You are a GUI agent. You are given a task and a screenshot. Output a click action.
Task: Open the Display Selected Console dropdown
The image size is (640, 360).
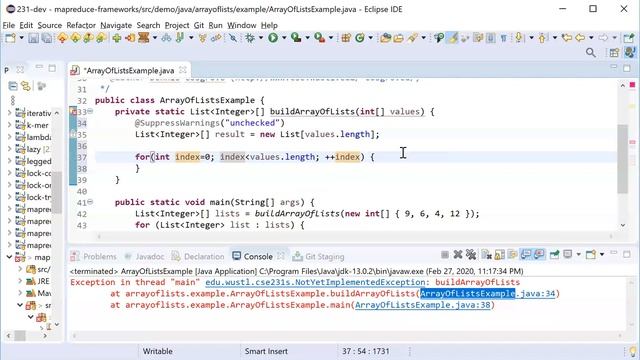[578, 255]
